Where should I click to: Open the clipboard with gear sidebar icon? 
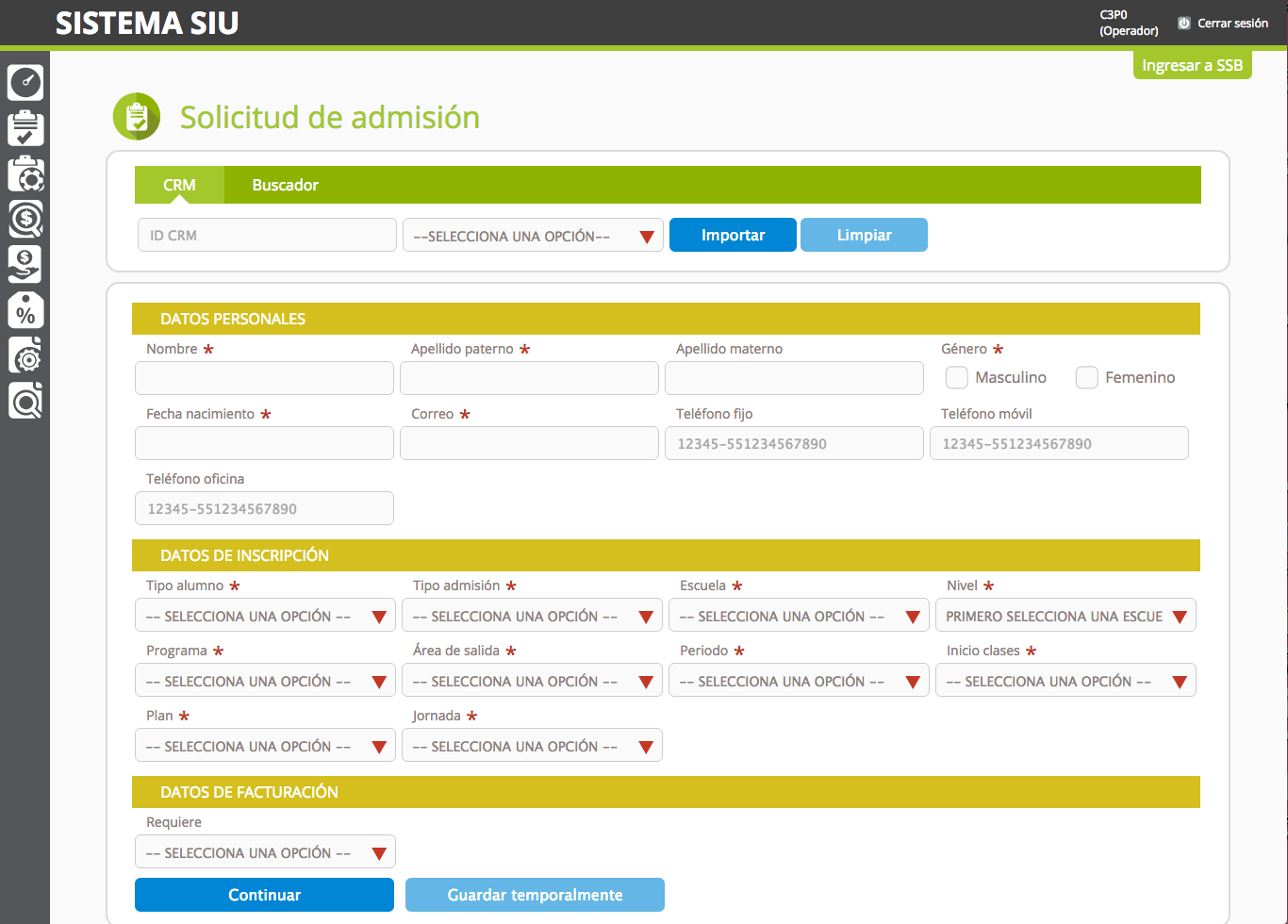(x=25, y=174)
